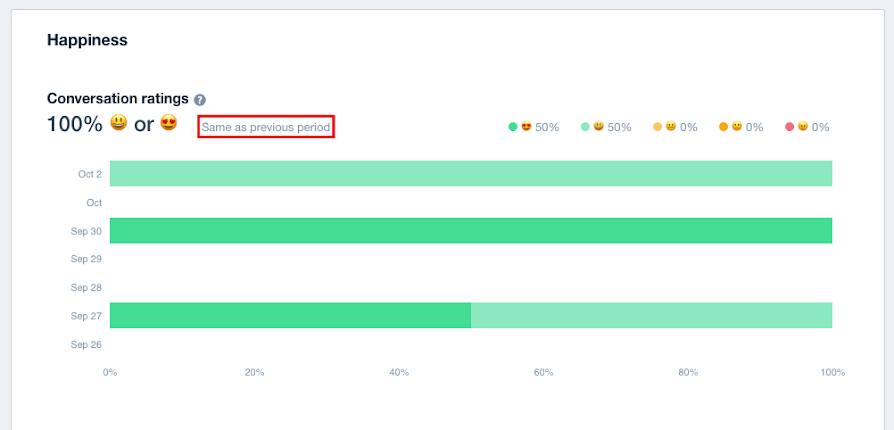Click the heart-eyes emoji after "or"

(x=169, y=123)
